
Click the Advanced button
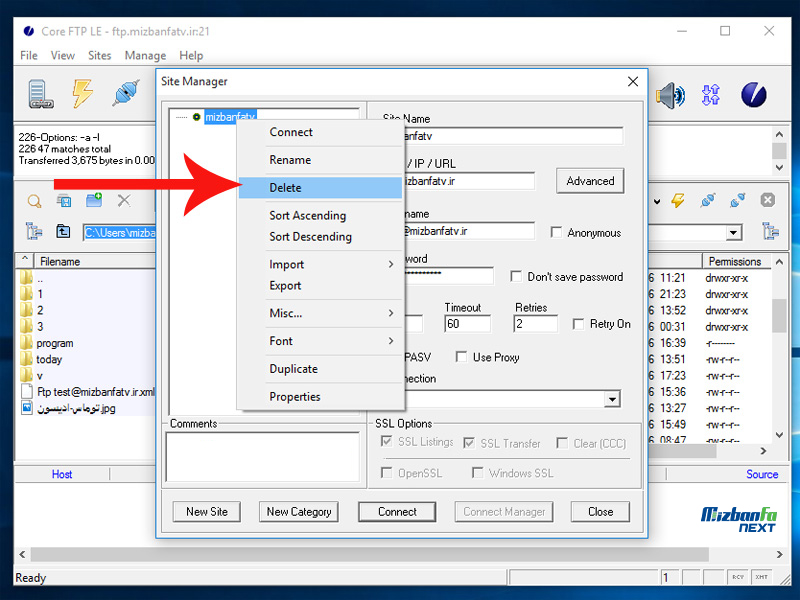click(590, 181)
